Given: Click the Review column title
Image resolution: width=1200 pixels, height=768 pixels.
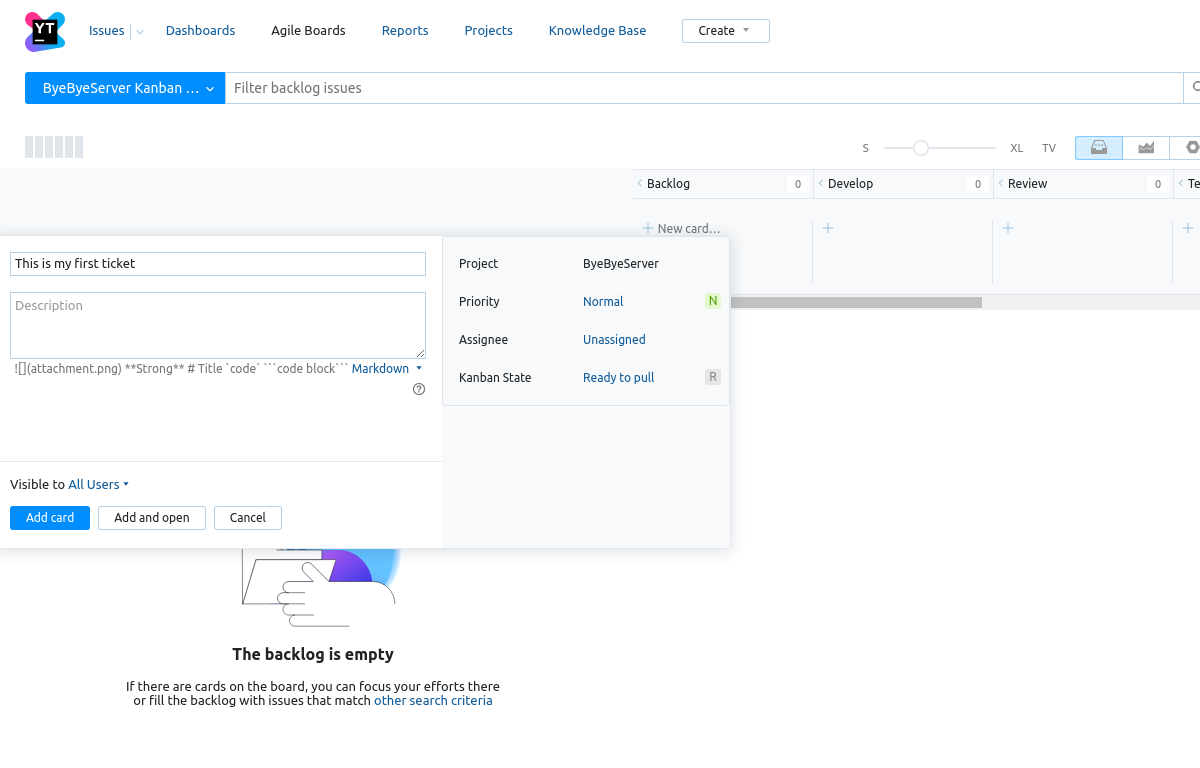Looking at the screenshot, I should click(x=1028, y=184).
